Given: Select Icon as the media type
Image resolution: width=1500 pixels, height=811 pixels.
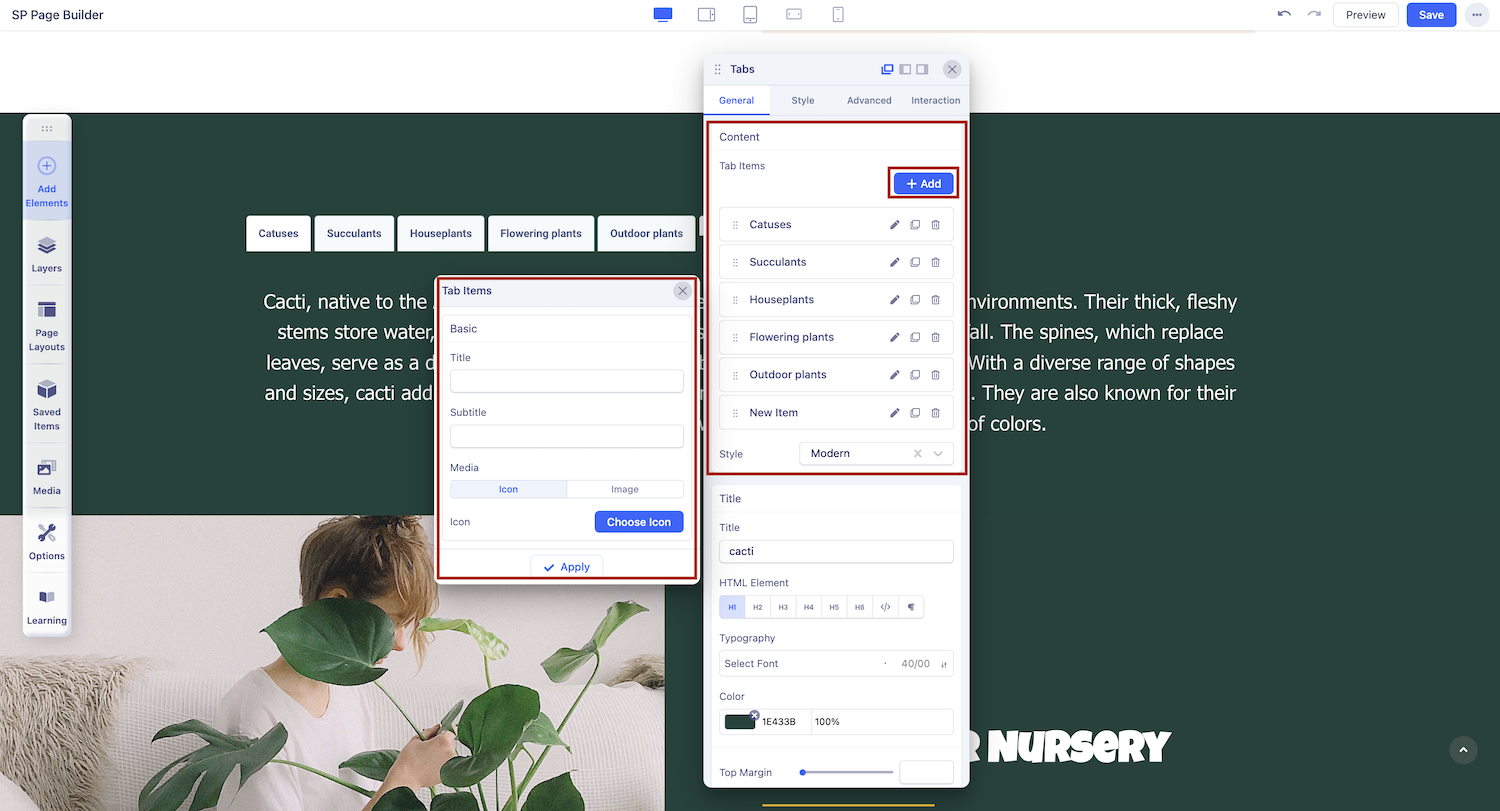Looking at the screenshot, I should tap(508, 489).
